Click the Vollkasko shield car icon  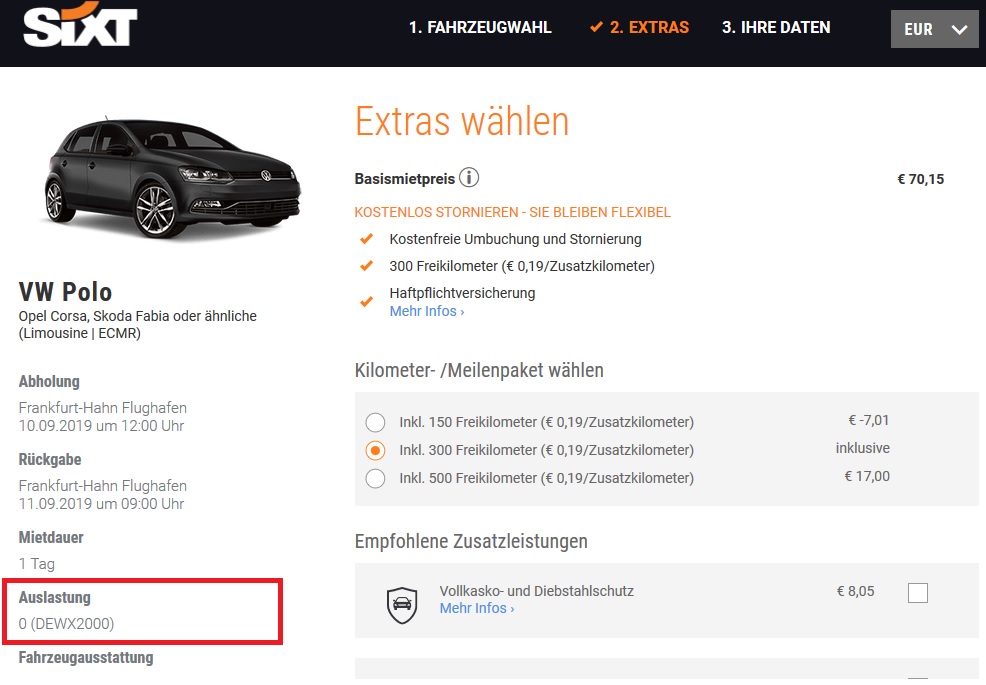[x=402, y=605]
